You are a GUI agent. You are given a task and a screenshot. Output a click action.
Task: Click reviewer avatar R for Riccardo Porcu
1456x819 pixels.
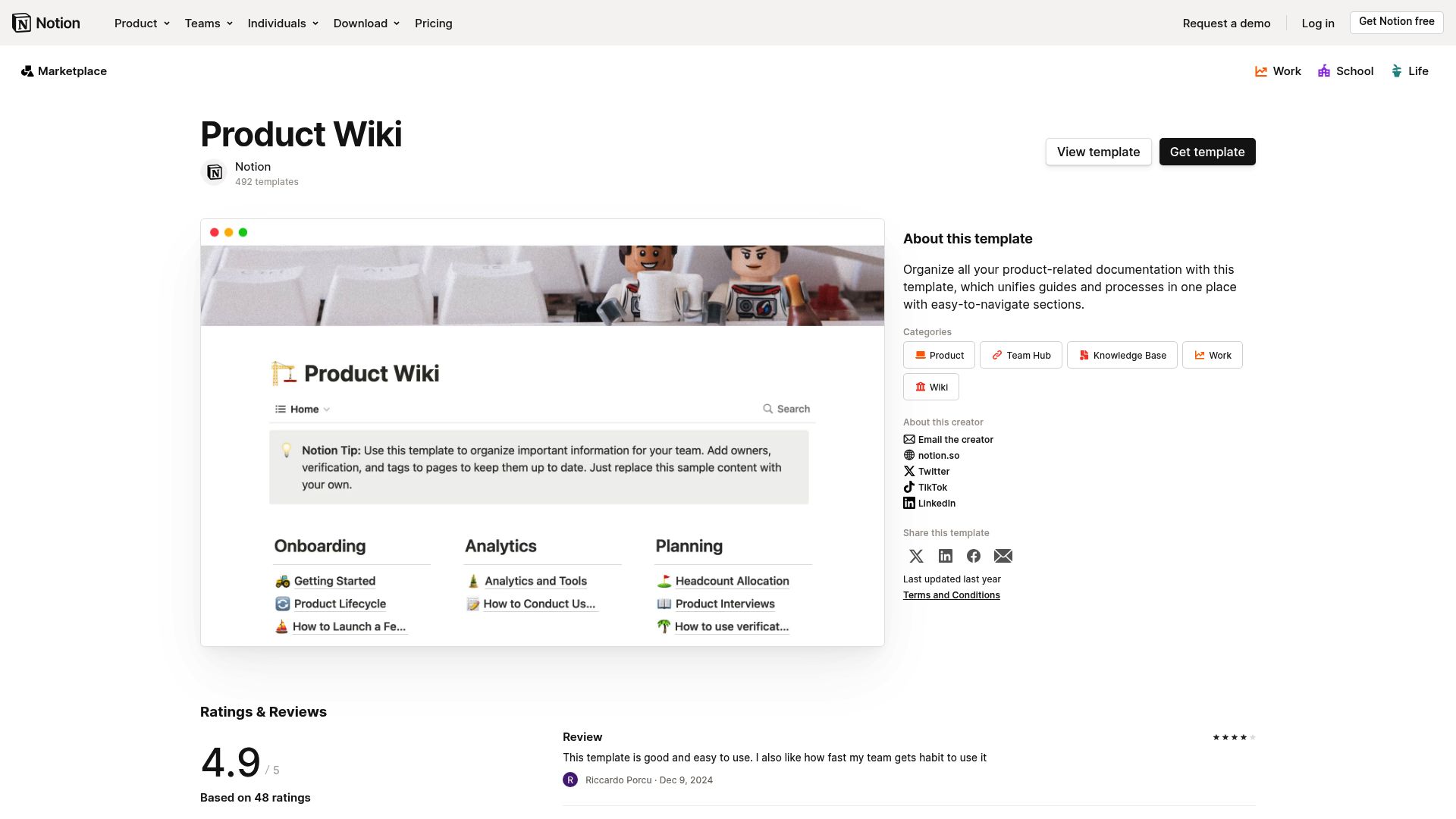point(570,780)
